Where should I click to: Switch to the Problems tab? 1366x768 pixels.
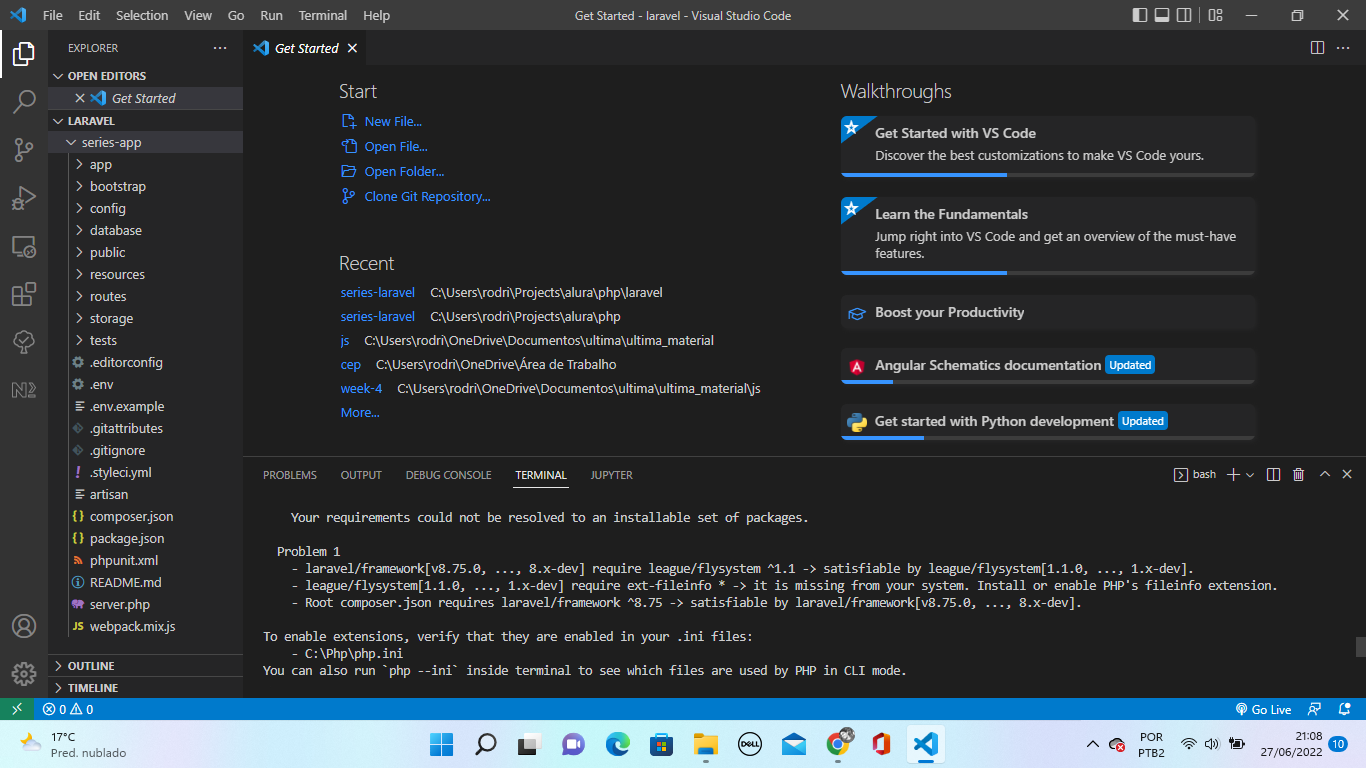(x=290, y=475)
